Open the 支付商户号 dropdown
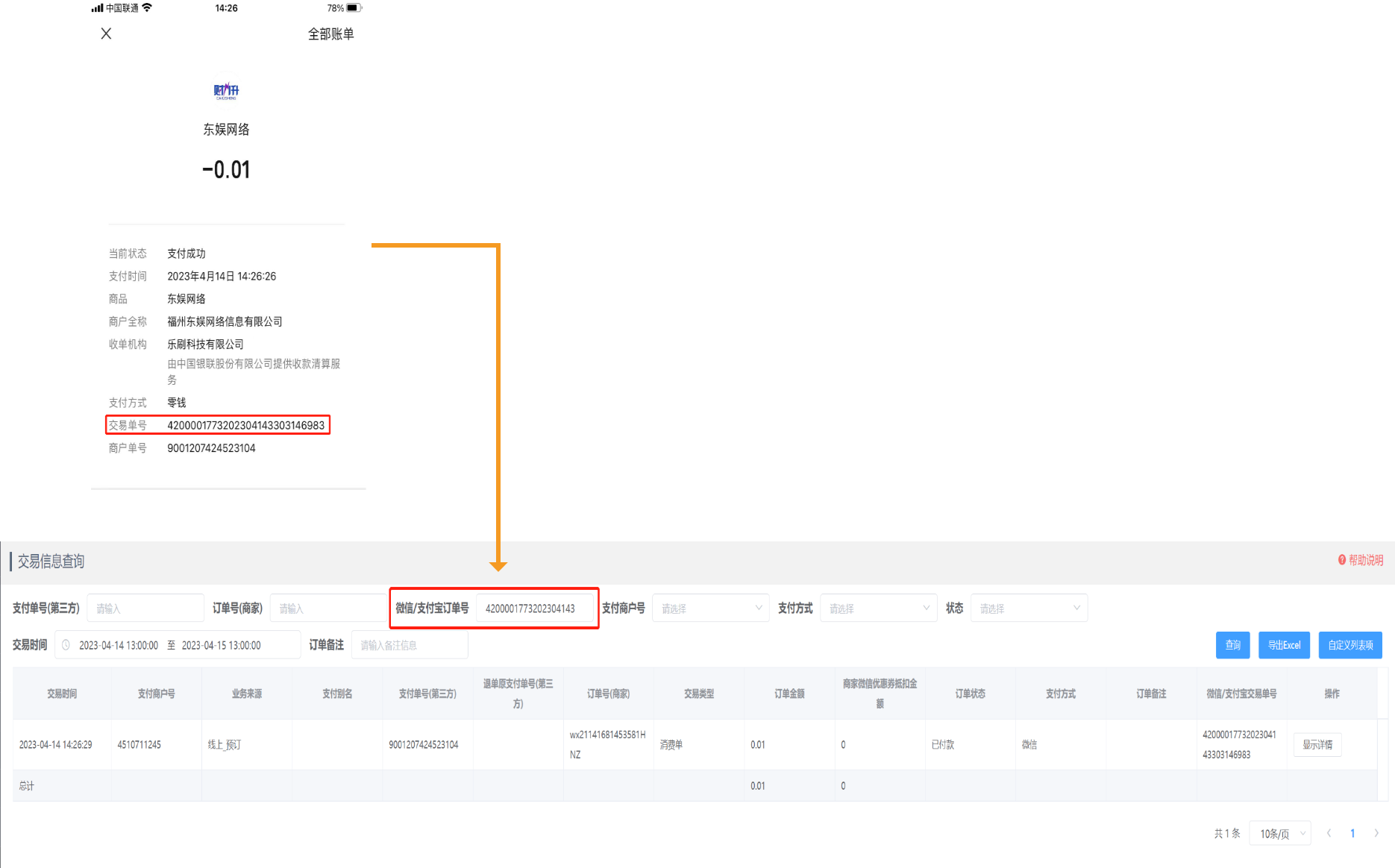 [710, 608]
